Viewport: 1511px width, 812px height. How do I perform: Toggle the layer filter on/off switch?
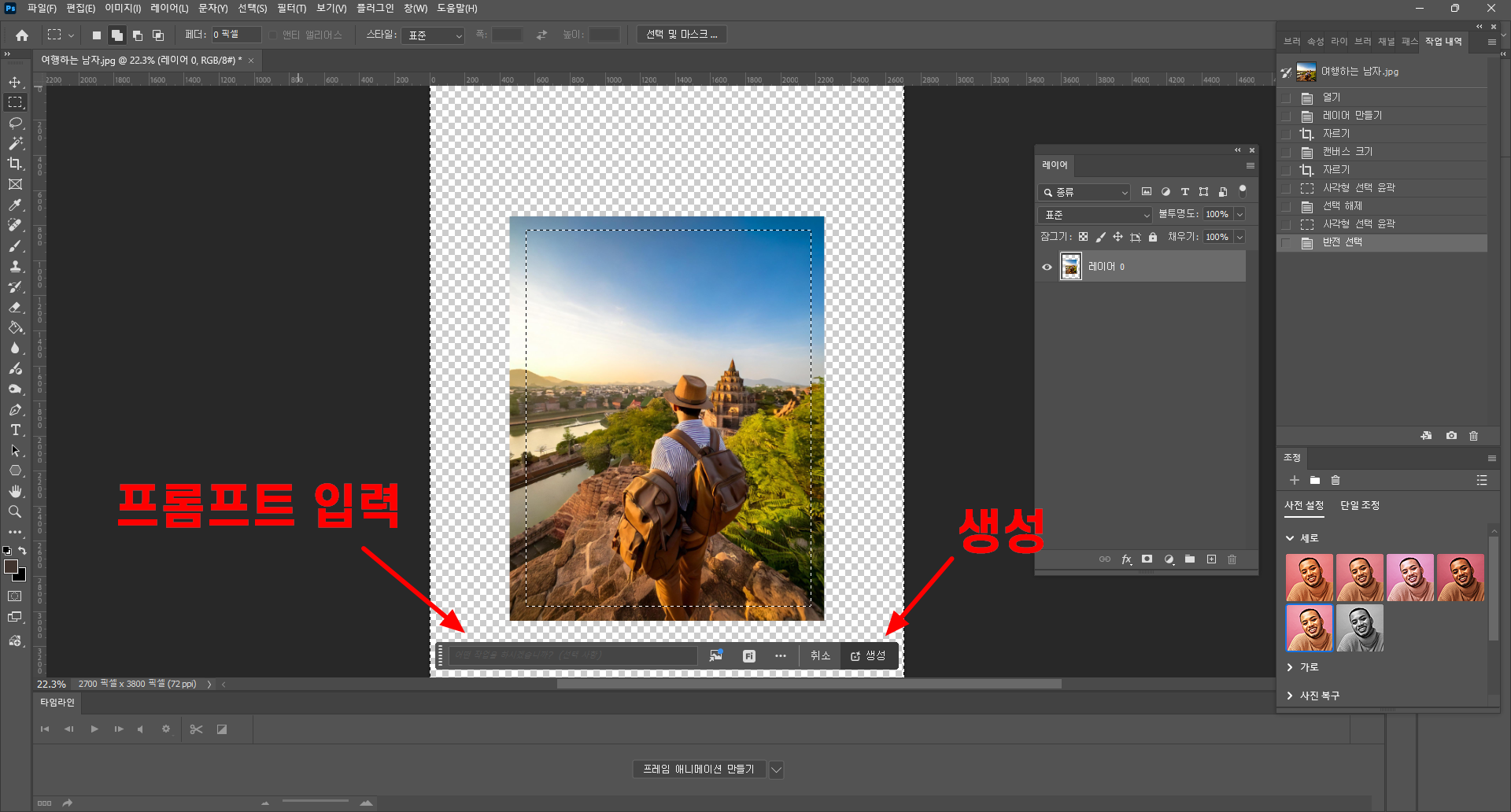click(x=1243, y=190)
